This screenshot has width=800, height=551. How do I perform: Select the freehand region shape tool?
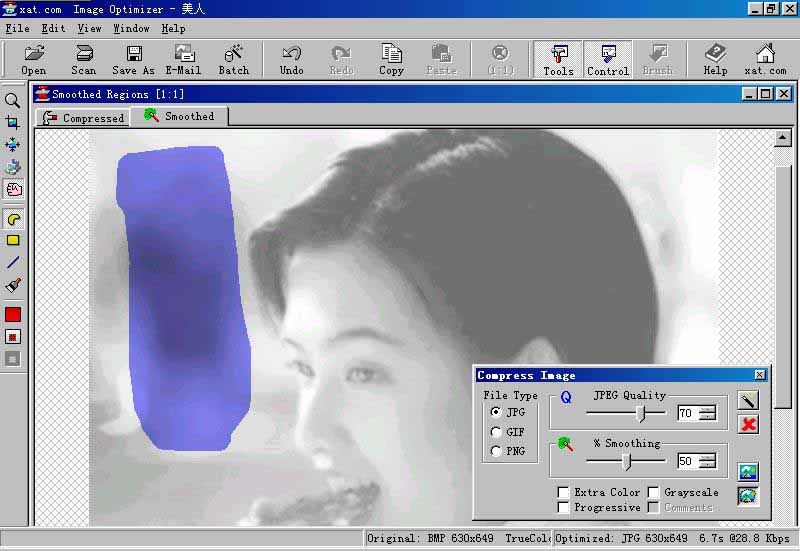coord(14,219)
